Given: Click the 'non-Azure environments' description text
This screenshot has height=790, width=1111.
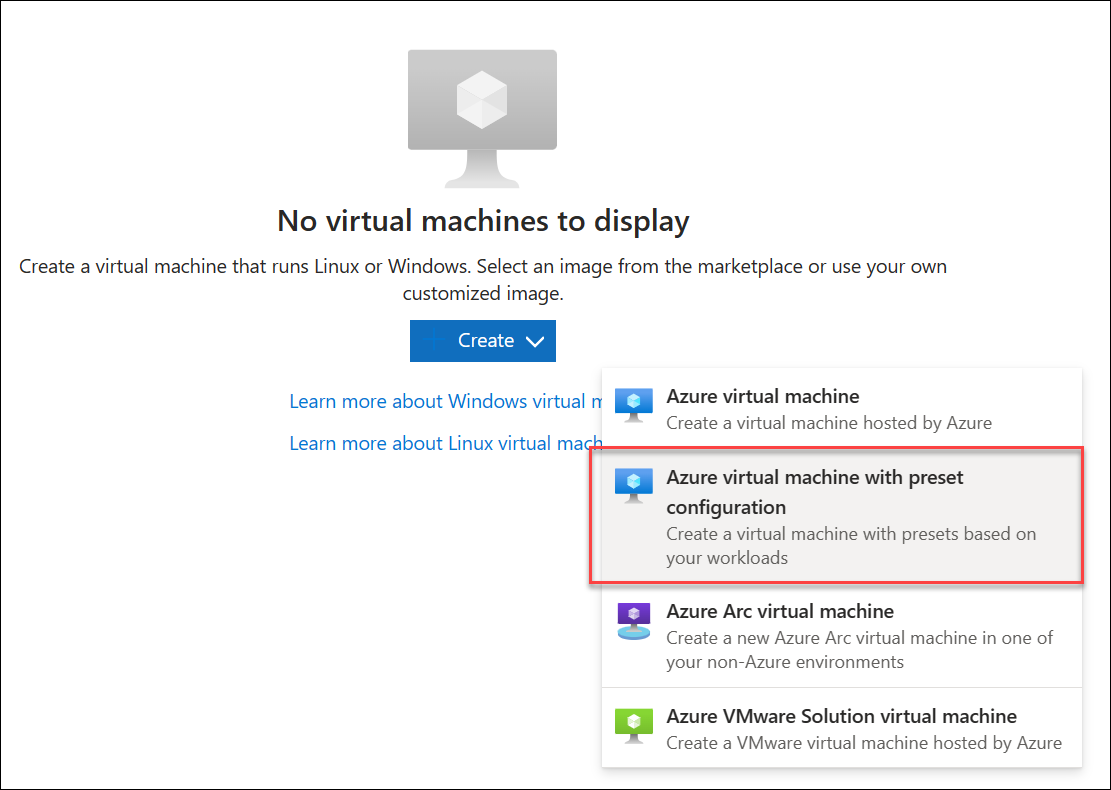Looking at the screenshot, I should [x=859, y=650].
